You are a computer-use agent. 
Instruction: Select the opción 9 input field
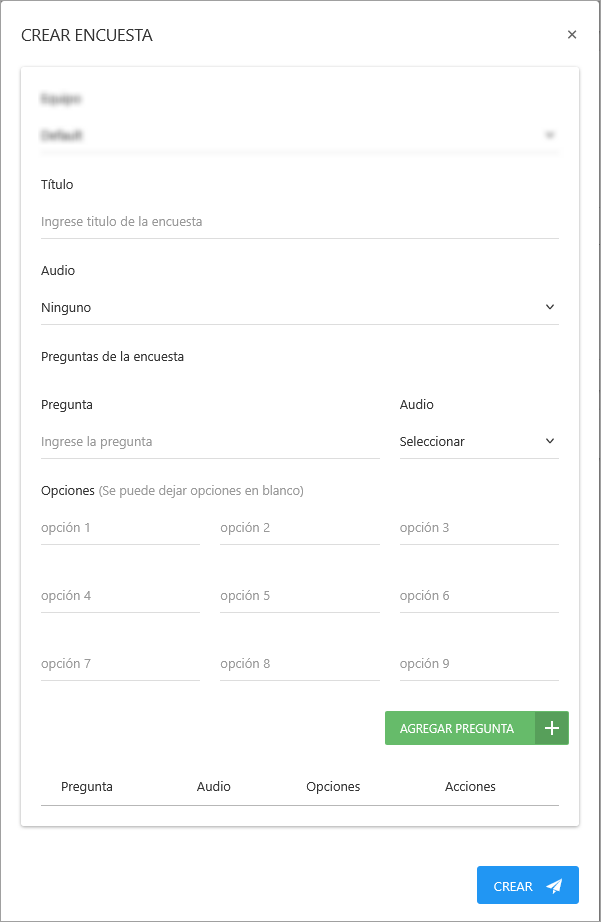(x=479, y=663)
